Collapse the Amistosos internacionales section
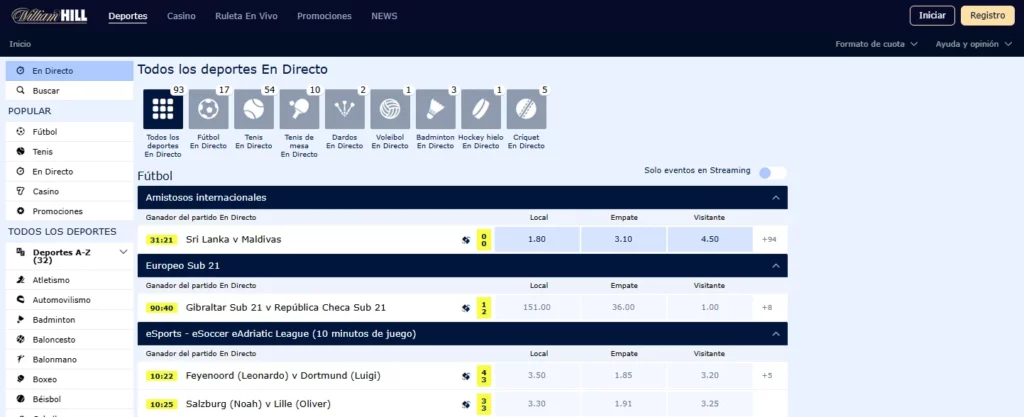The width and height of the screenshot is (1024, 417). (x=776, y=198)
